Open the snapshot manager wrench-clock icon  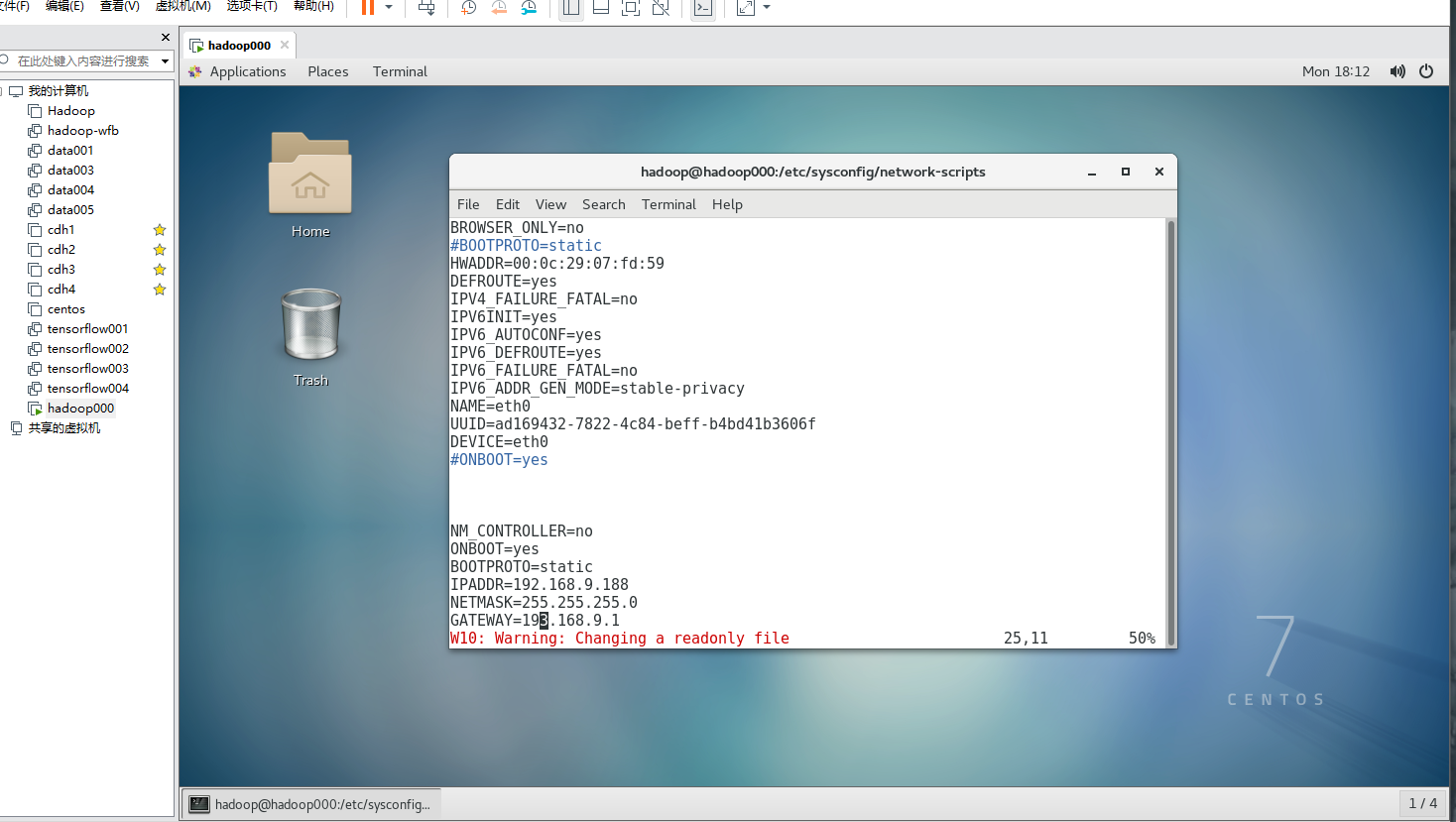[x=530, y=8]
